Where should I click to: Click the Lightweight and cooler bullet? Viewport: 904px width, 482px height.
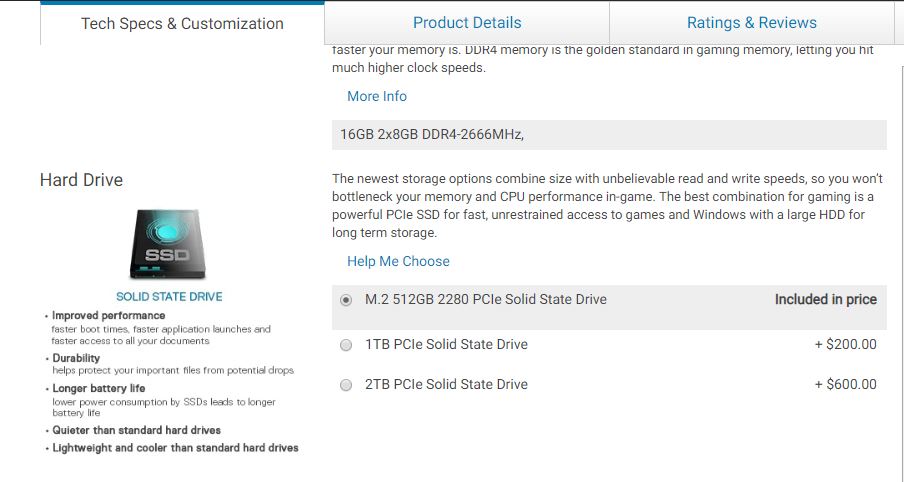pyautogui.click(x=176, y=448)
